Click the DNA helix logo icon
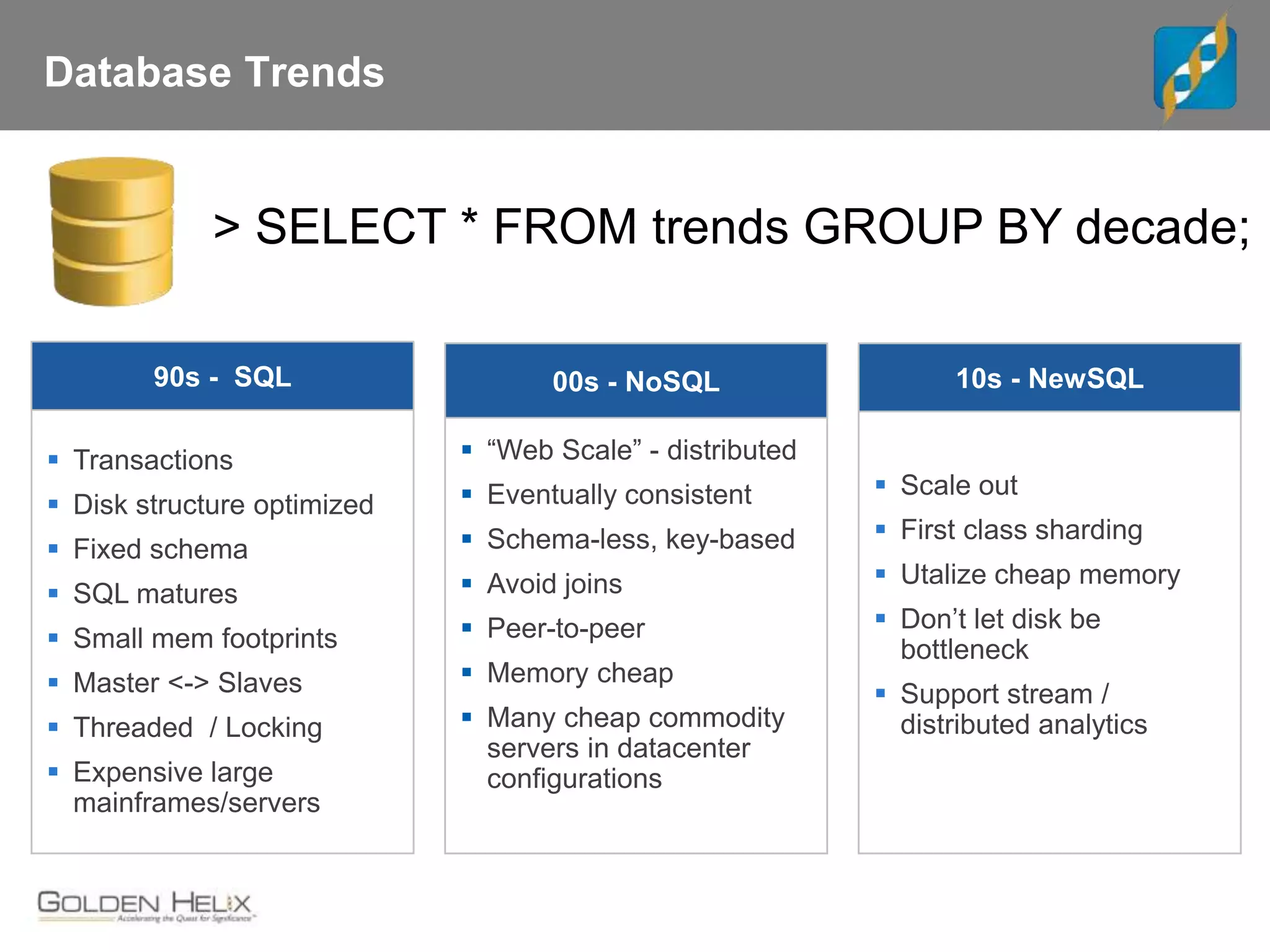The height and width of the screenshot is (952, 1270). (1195, 68)
